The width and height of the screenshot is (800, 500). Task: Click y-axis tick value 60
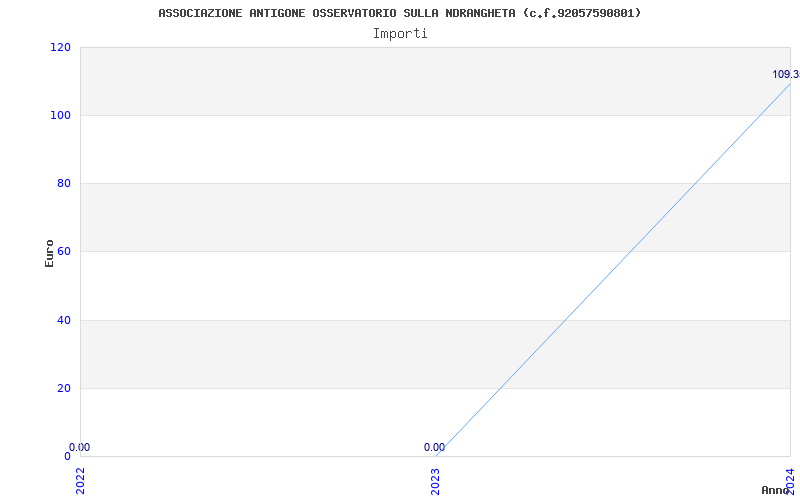coord(63,251)
